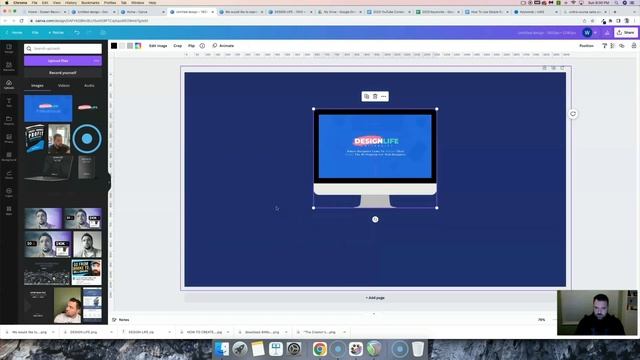The image size is (640, 360).
Task: Click the Link icon in the top toolbar
Action: pos(622,46)
